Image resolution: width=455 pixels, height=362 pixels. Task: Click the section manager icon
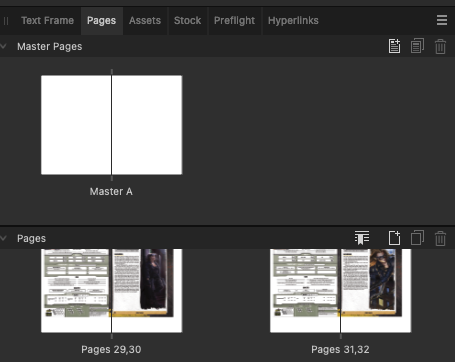pos(362,238)
